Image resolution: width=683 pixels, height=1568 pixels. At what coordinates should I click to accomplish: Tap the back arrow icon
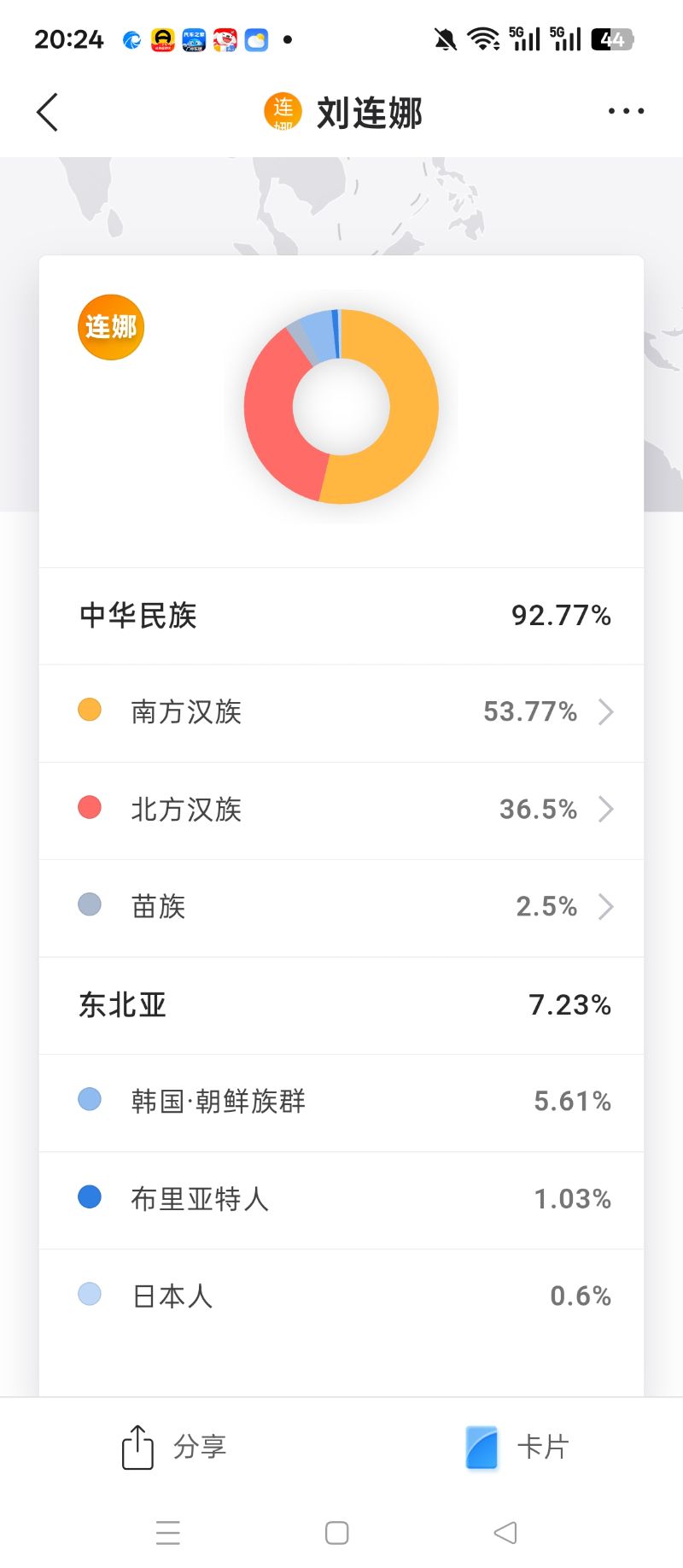[48, 112]
